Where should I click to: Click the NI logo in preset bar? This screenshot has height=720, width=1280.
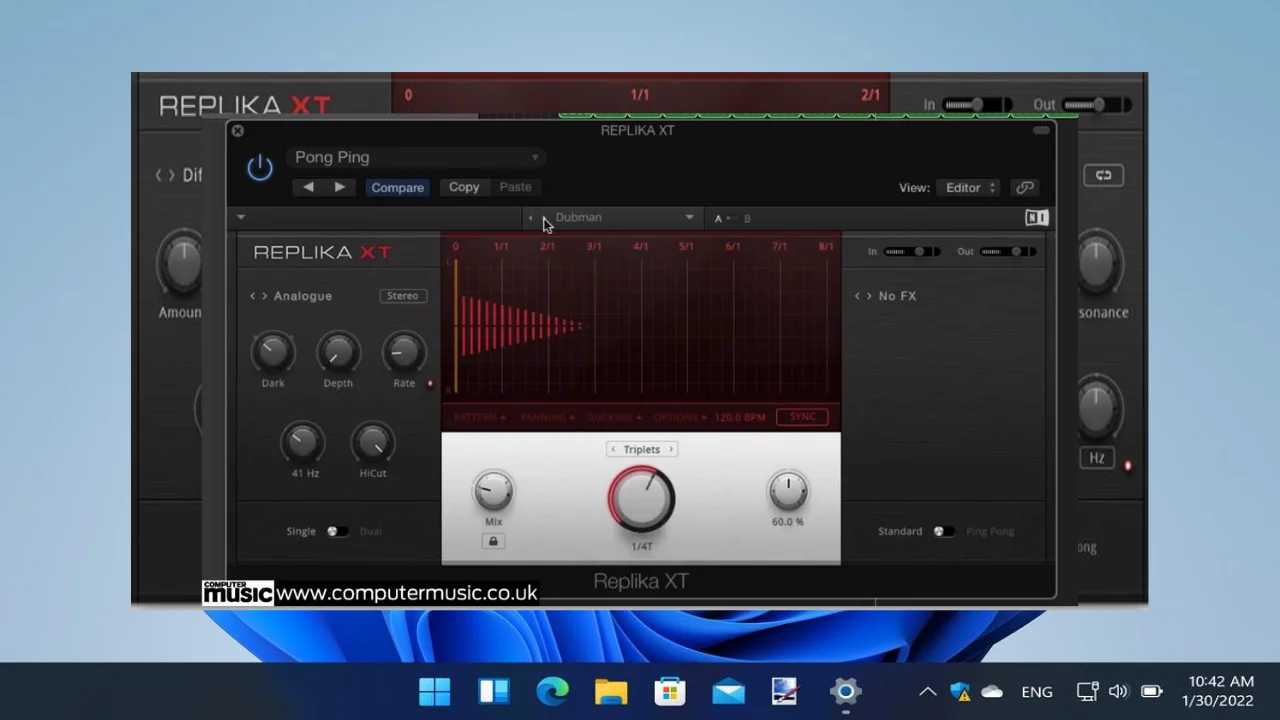pyautogui.click(x=1036, y=218)
